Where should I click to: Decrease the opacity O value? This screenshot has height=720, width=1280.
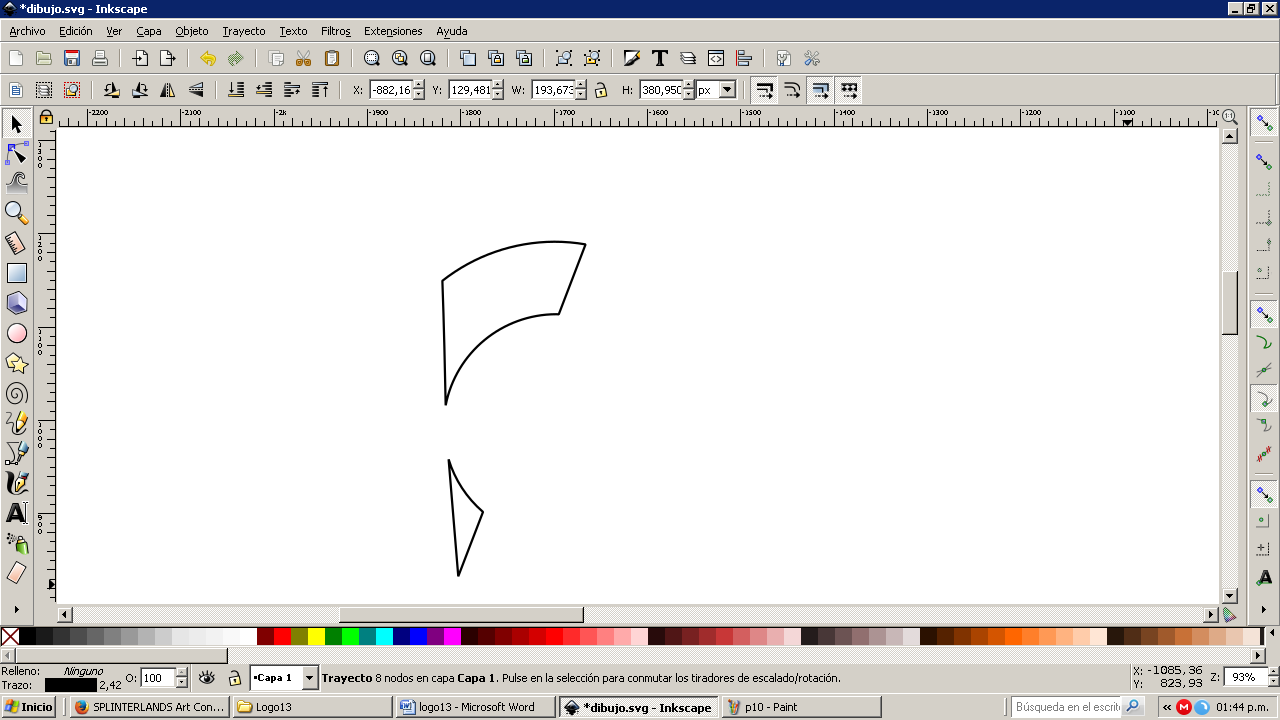pyautogui.click(x=181, y=683)
